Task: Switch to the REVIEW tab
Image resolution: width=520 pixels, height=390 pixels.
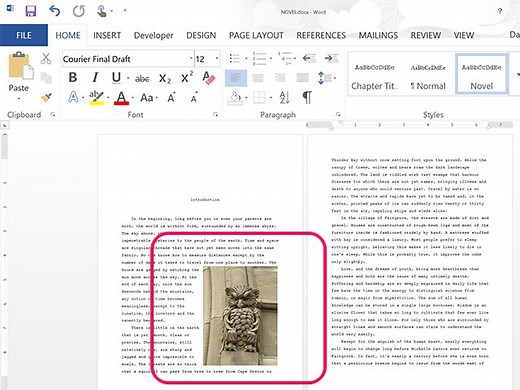Action: (x=425, y=35)
